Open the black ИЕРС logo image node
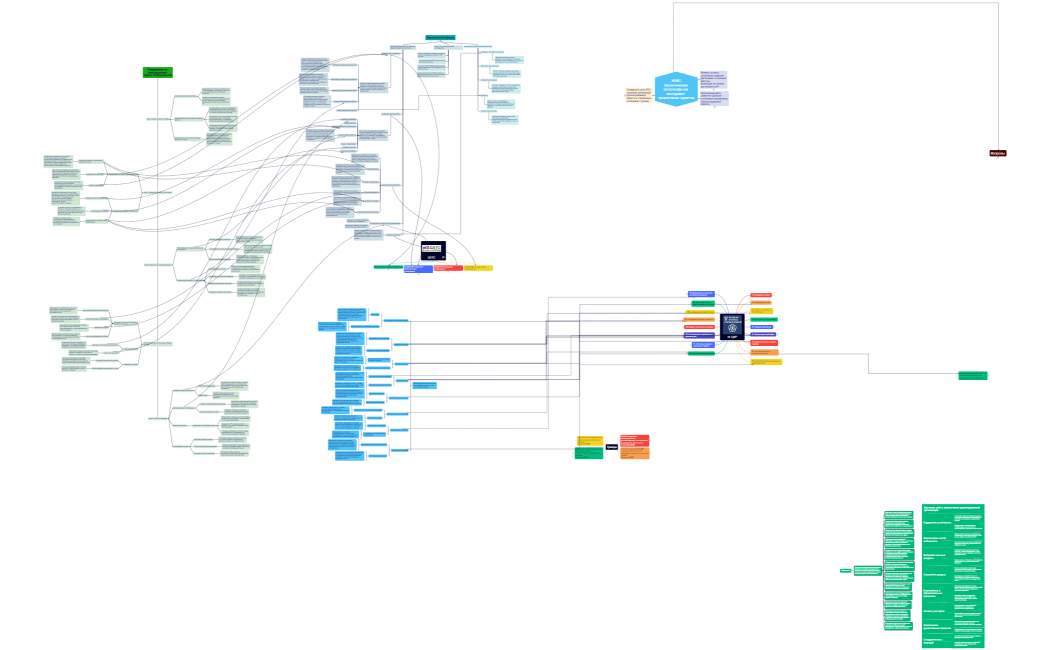1050x650 pixels. click(x=432, y=250)
